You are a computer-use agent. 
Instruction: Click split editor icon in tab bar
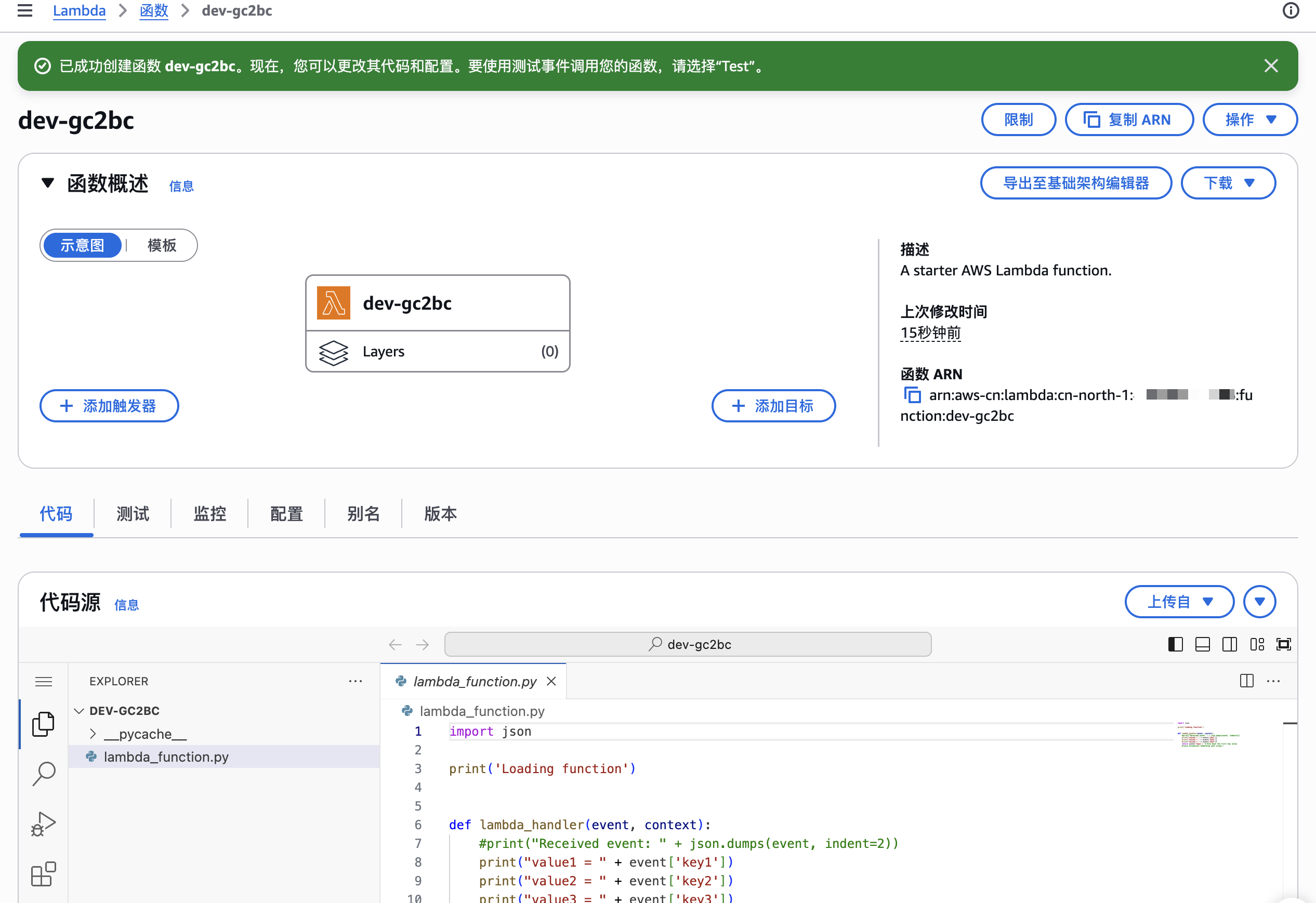(1246, 681)
